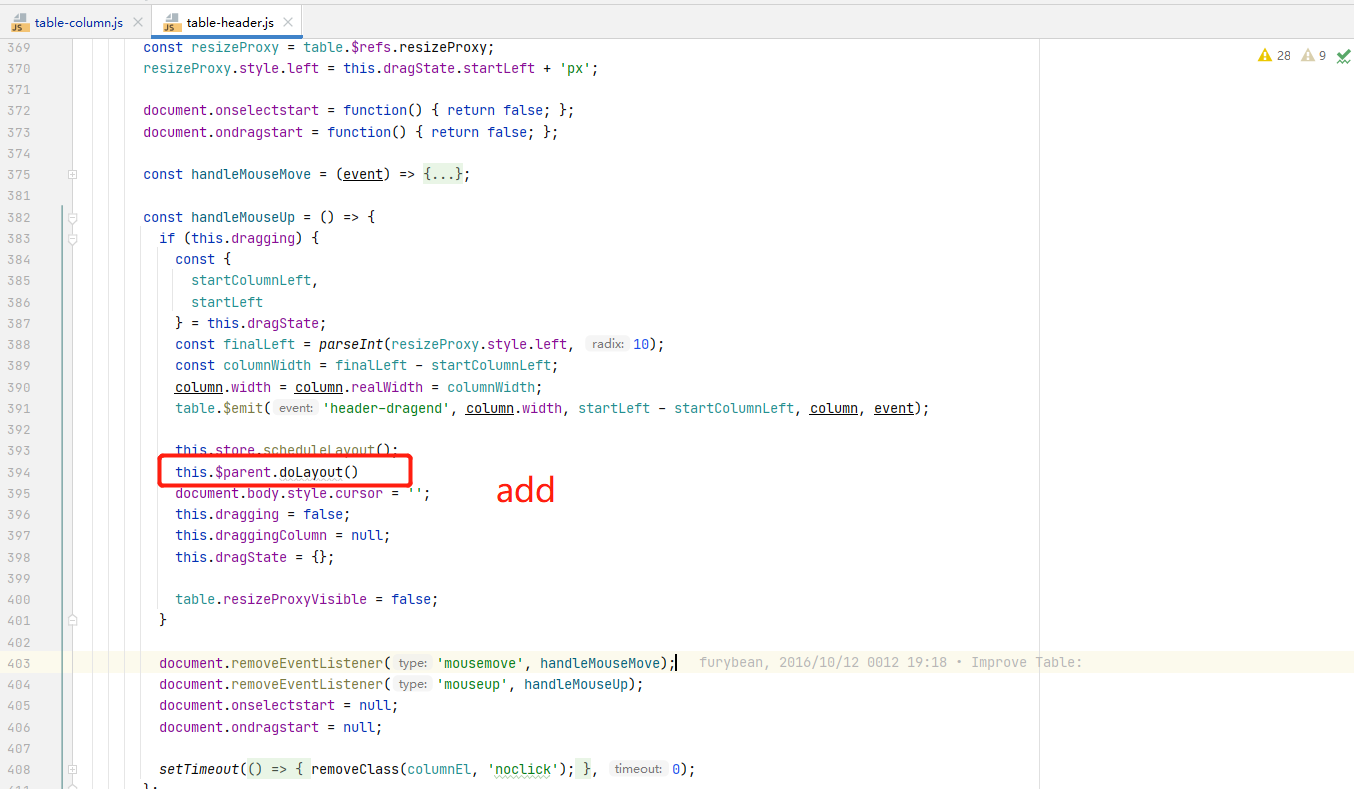Click the 'header-dragend' string on line 391

coord(385,408)
